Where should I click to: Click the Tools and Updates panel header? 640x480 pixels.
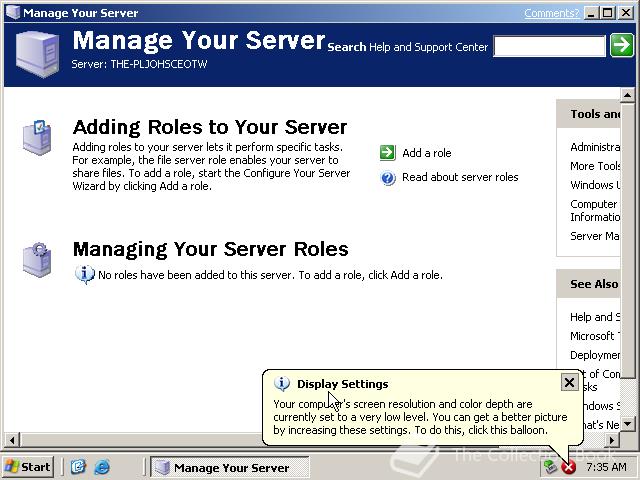coord(589,114)
